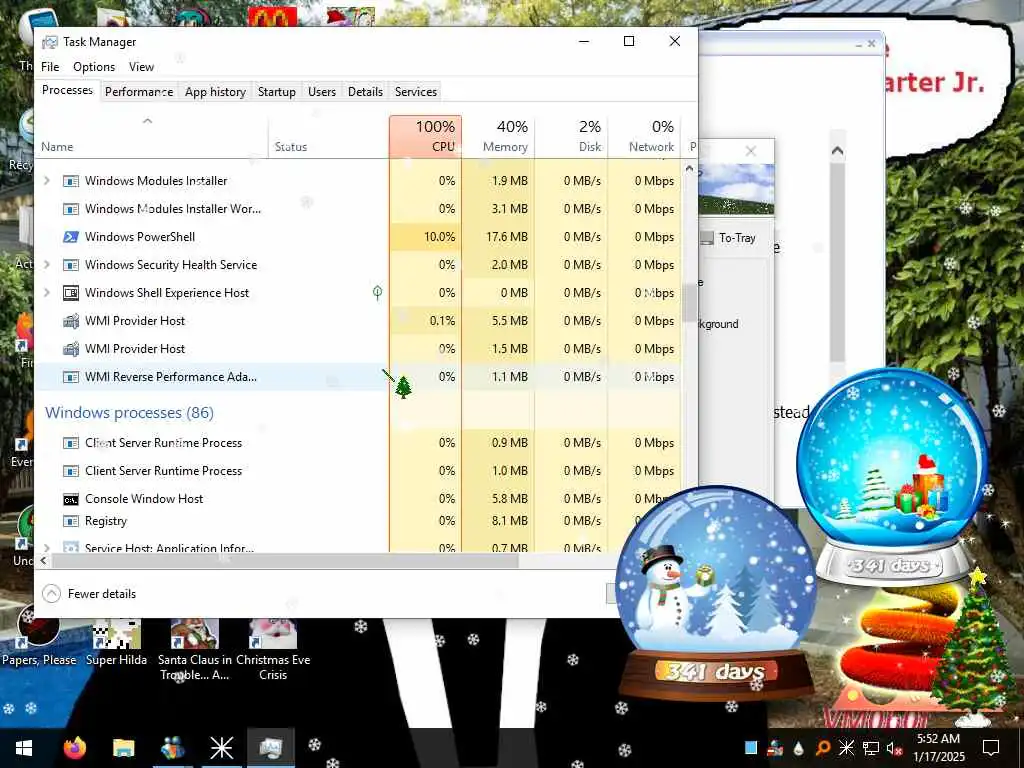Sort by the Status column header
This screenshot has width=1024, height=768.
pyautogui.click(x=328, y=136)
